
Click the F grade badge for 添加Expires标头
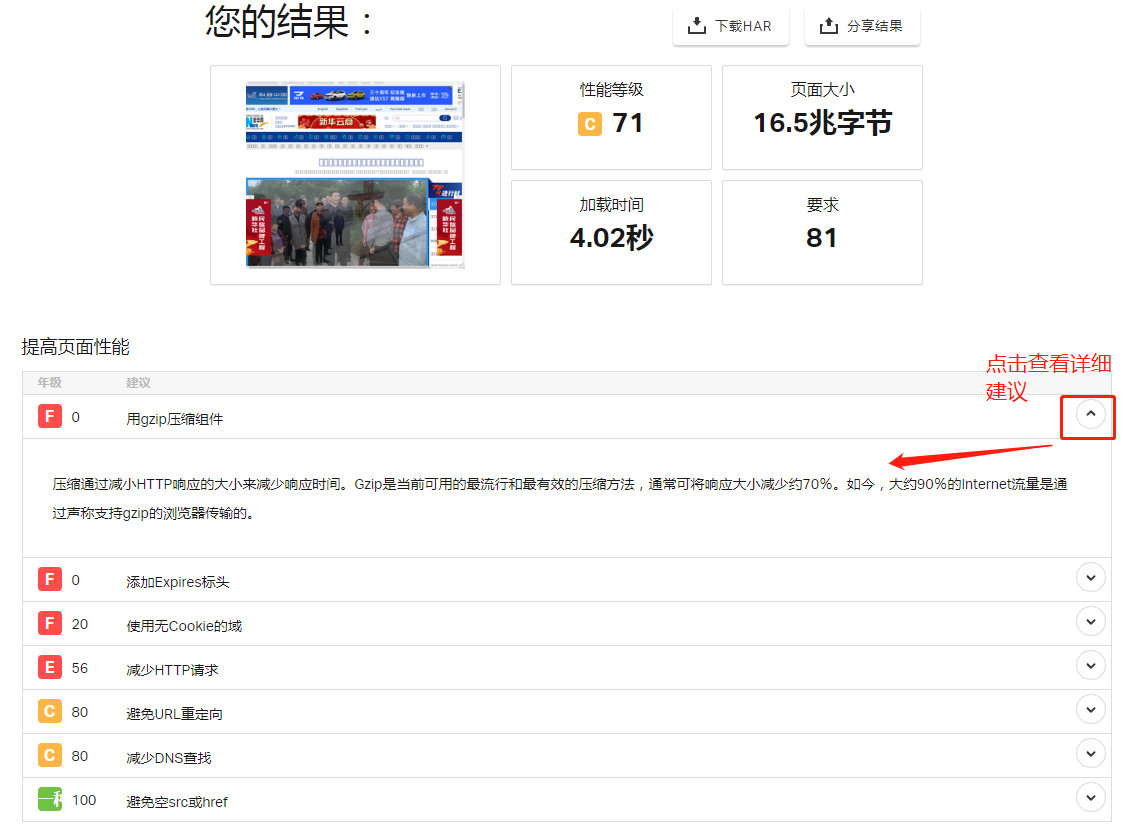click(50, 580)
